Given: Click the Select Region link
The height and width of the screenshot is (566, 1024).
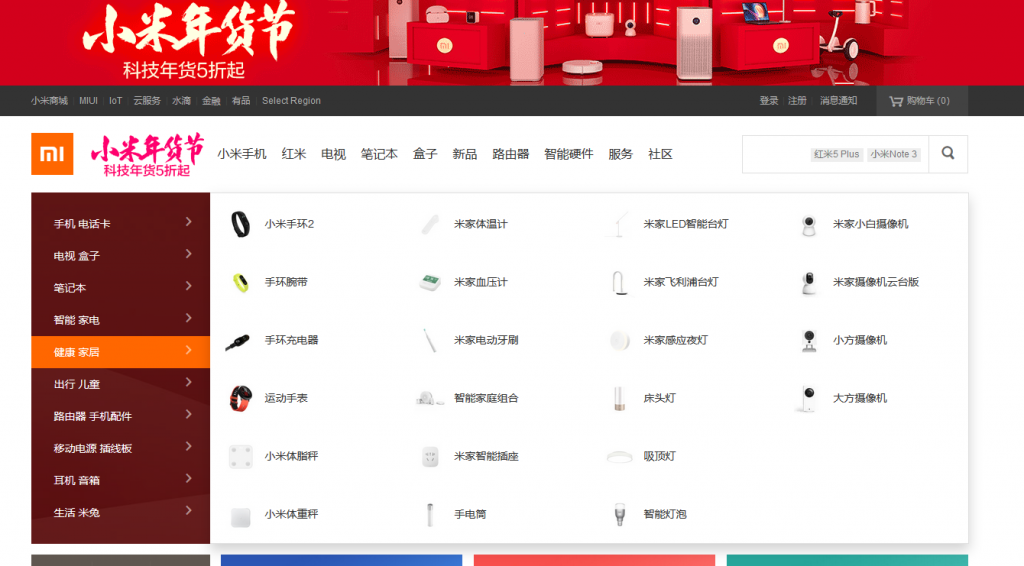Looking at the screenshot, I should point(291,101).
